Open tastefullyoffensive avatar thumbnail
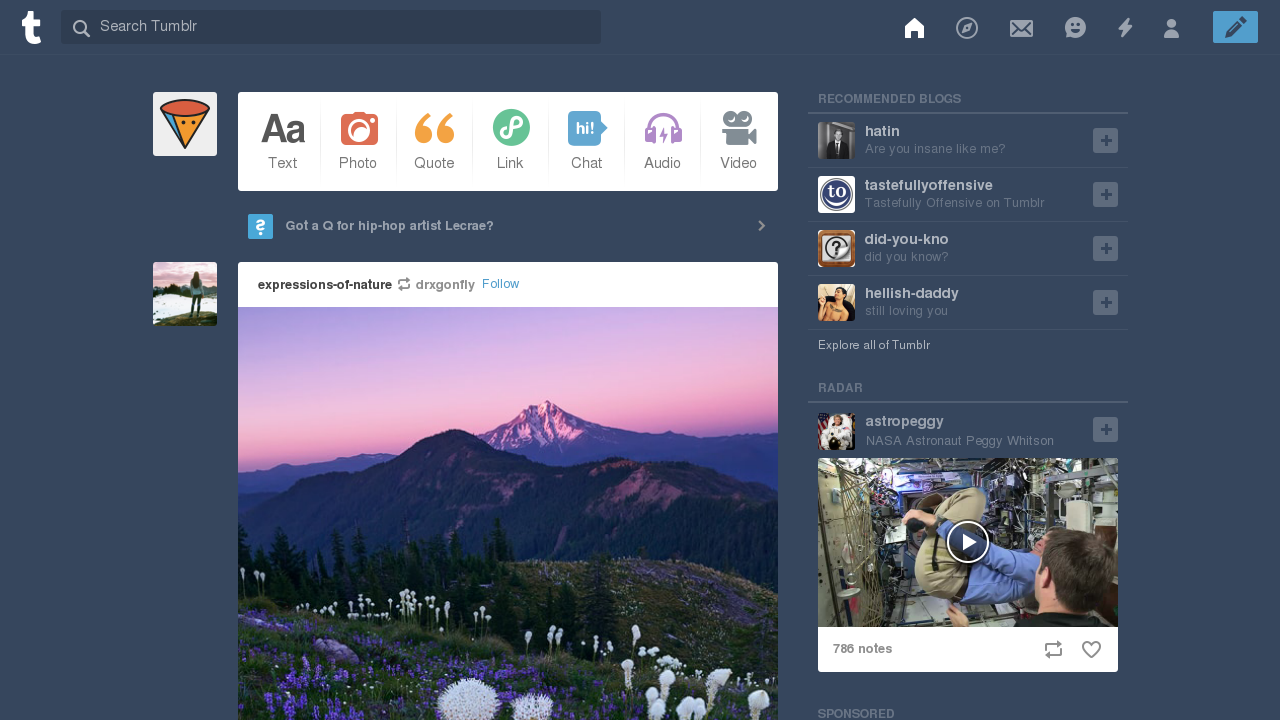 coord(836,195)
